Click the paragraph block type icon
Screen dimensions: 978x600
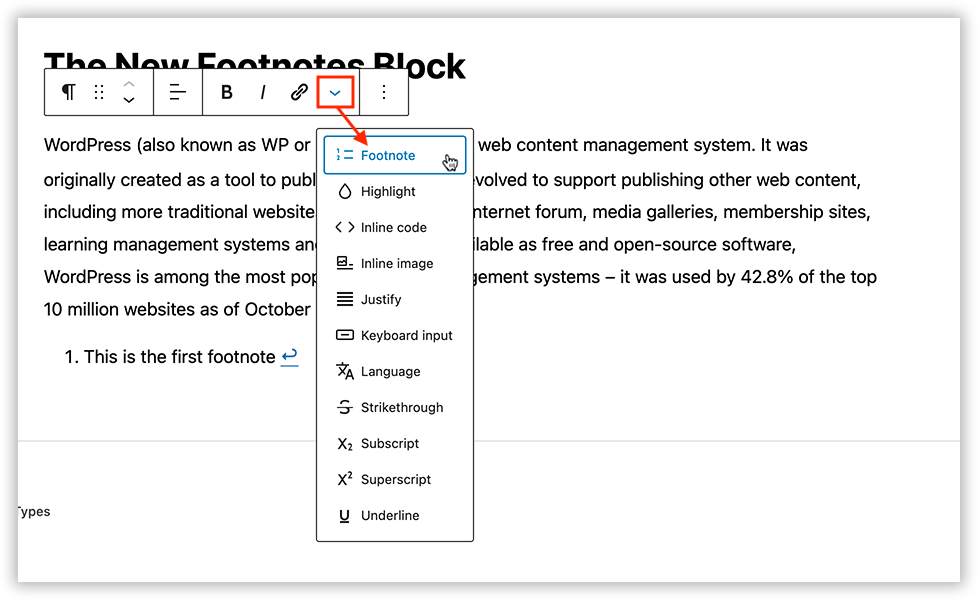(x=68, y=92)
